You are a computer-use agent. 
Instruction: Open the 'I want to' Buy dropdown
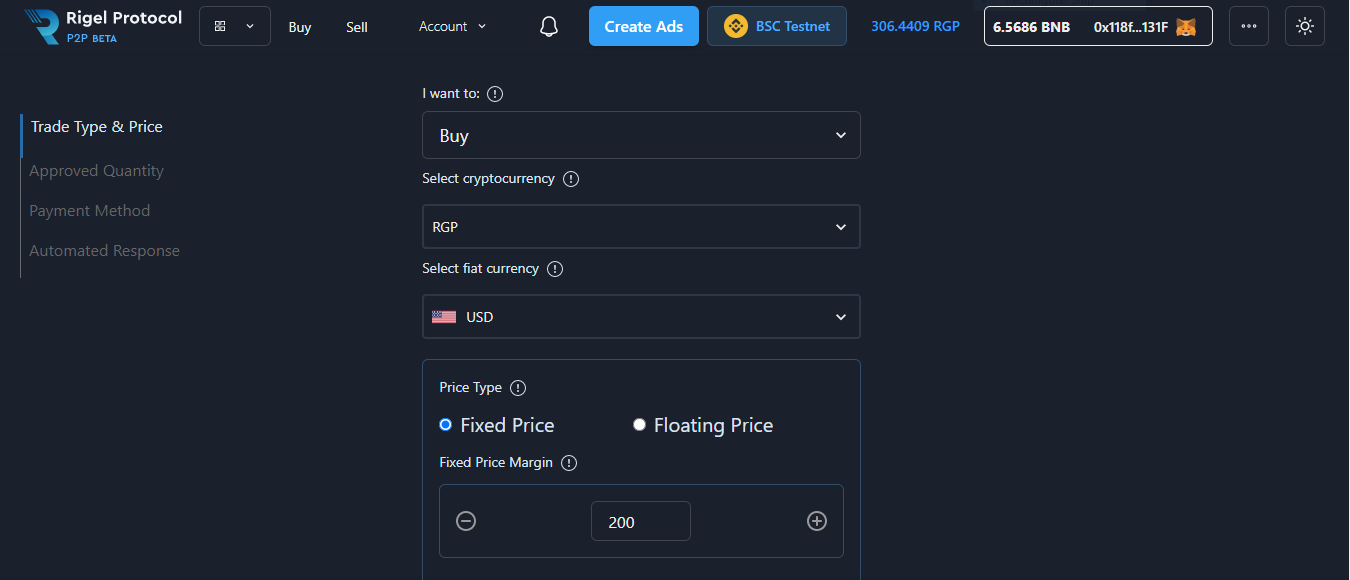[641, 135]
